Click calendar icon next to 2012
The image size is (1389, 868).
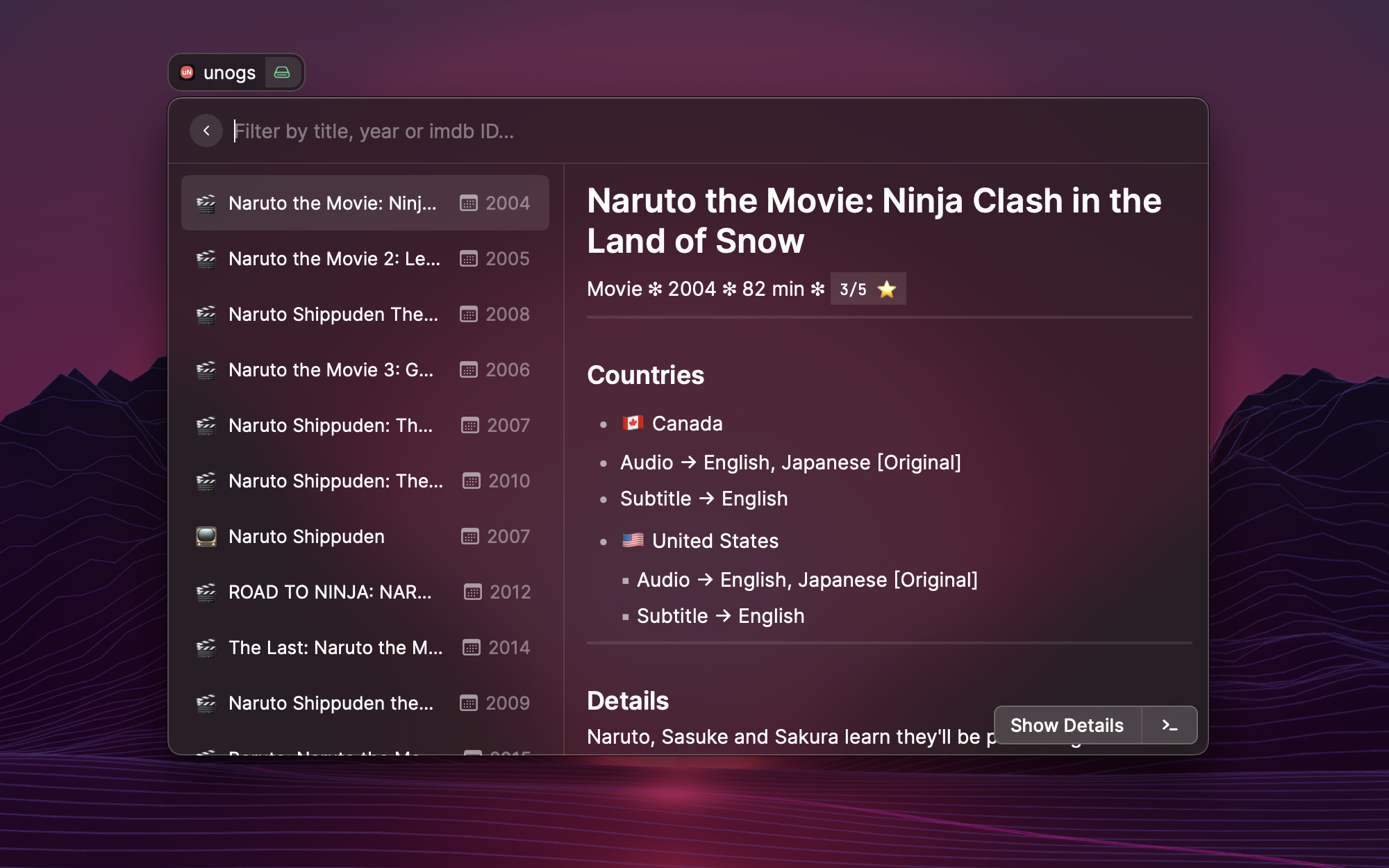pyautogui.click(x=473, y=592)
